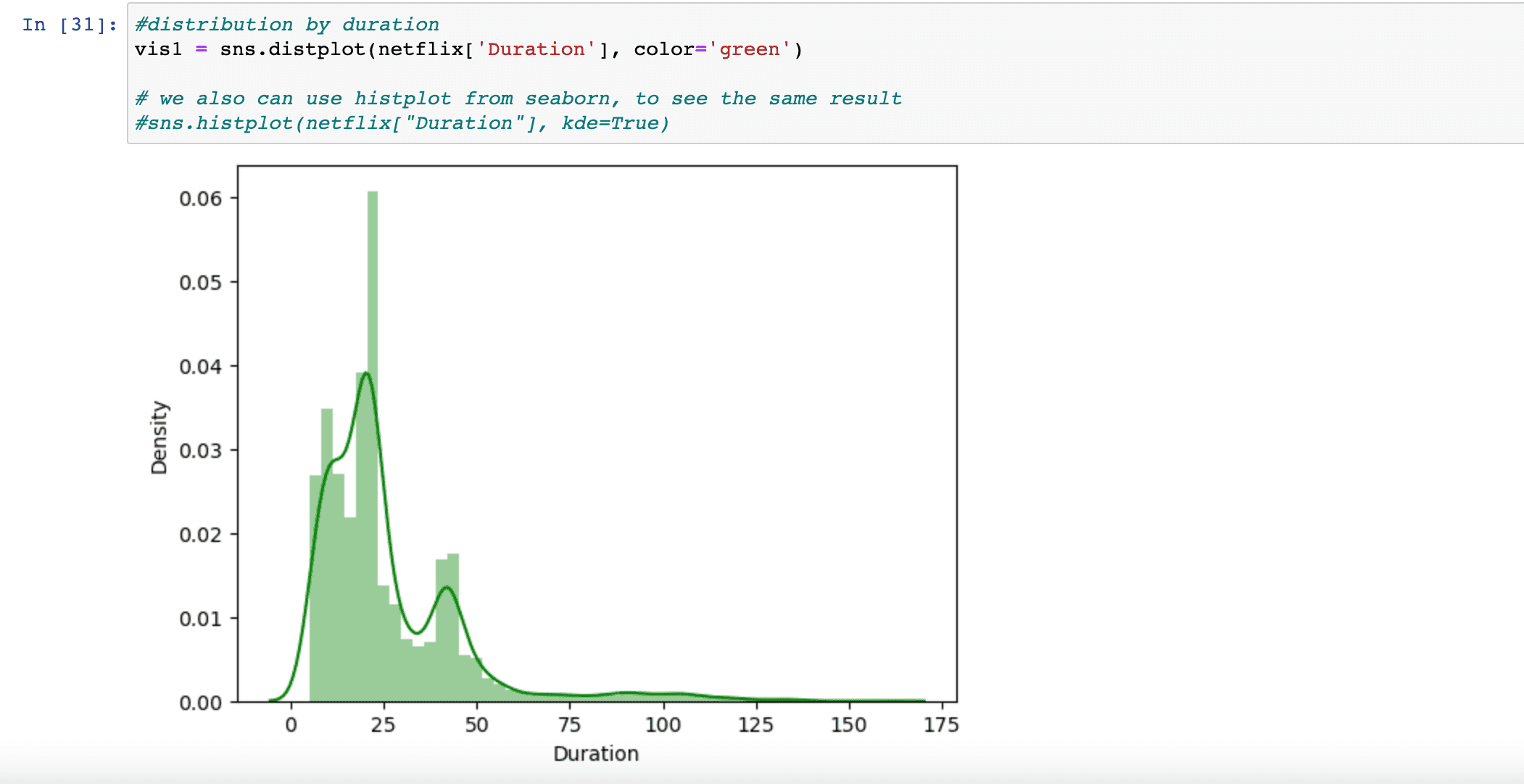1524x784 pixels.
Task: Click the second KDE curve peak near 42
Action: click(447, 588)
